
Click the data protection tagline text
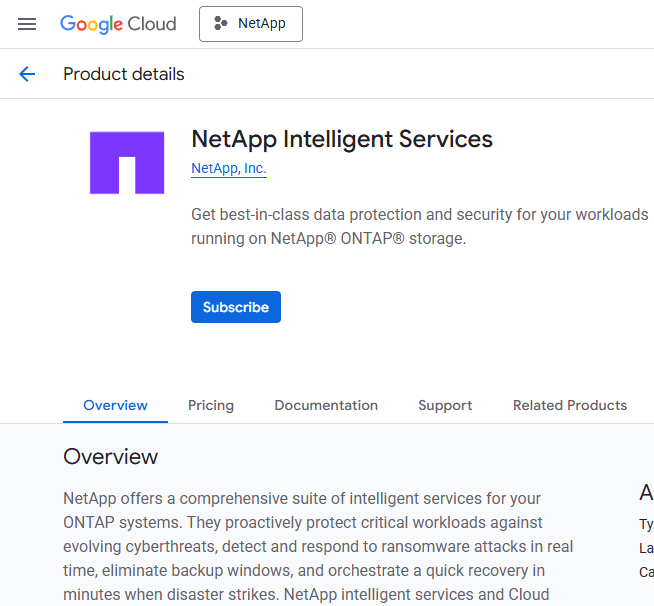click(419, 227)
